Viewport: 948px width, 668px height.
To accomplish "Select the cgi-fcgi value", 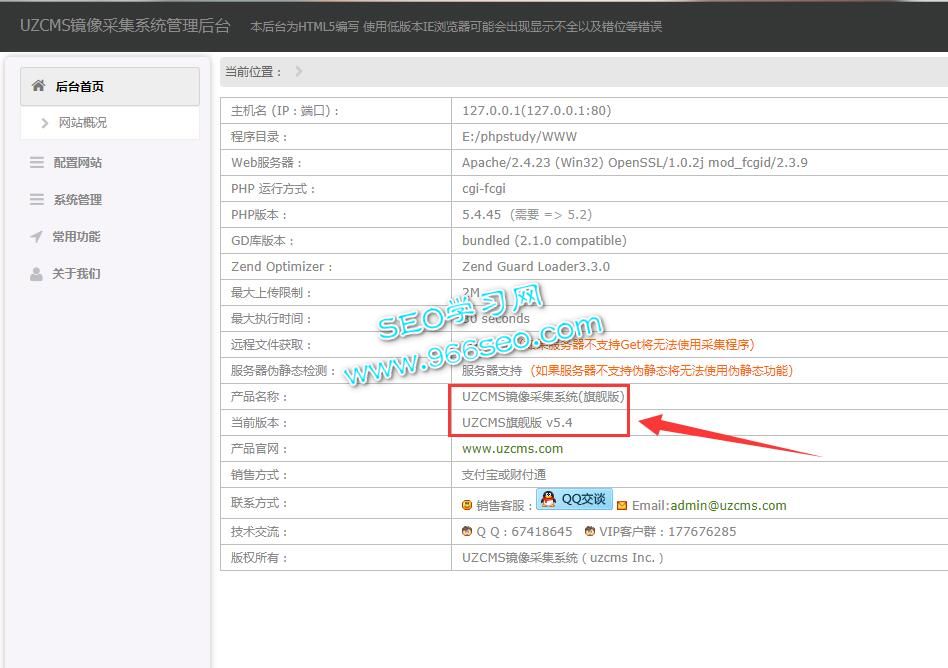I will point(484,189).
